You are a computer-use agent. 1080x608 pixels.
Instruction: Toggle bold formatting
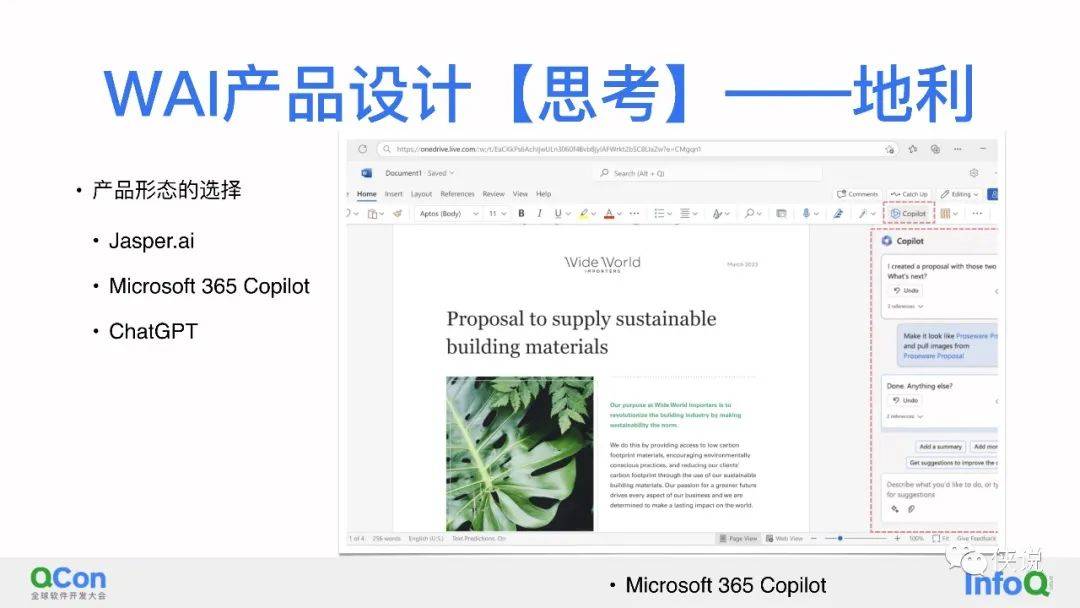click(521, 213)
